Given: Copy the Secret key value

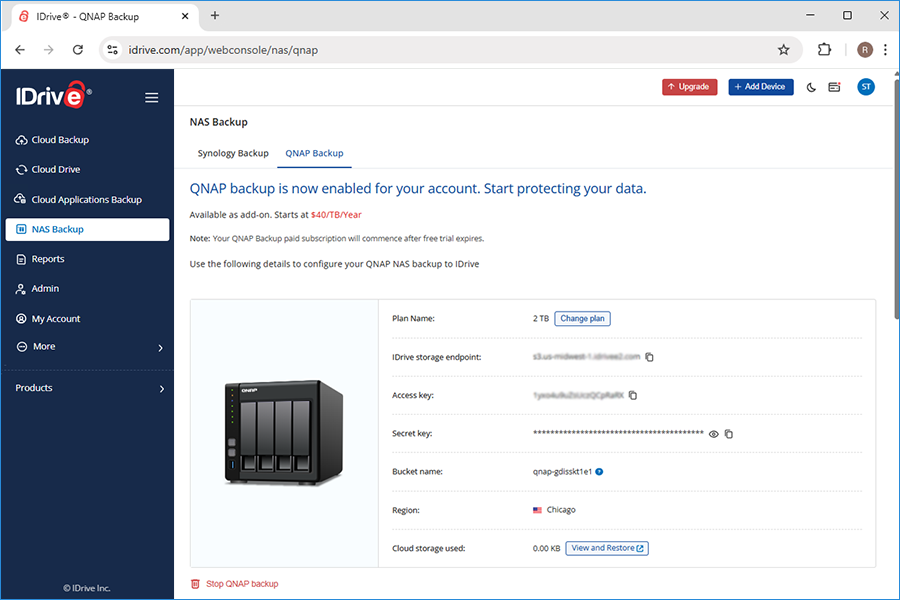Looking at the screenshot, I should 729,434.
